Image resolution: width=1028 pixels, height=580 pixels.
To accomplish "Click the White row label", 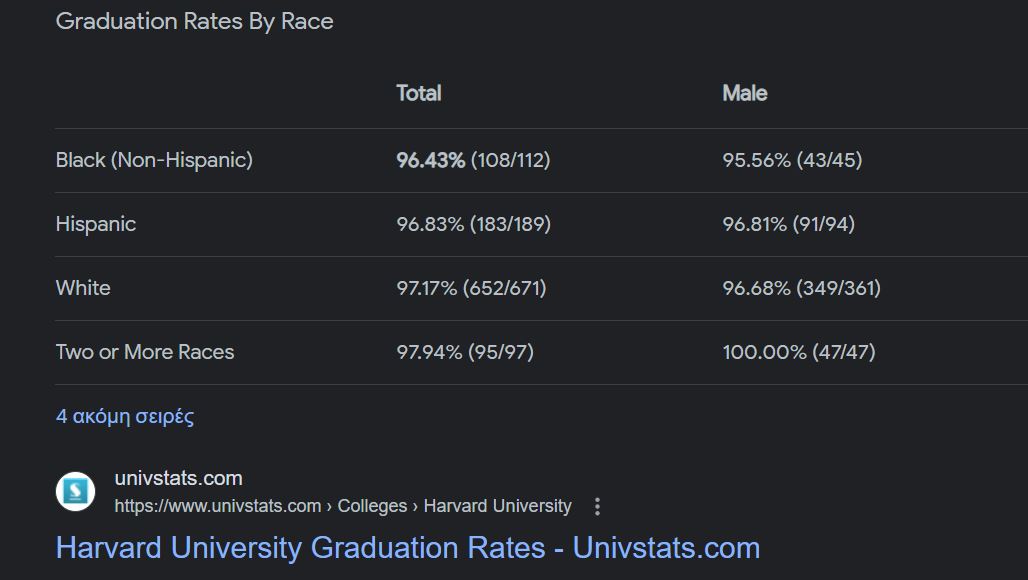I will click(x=83, y=288).
